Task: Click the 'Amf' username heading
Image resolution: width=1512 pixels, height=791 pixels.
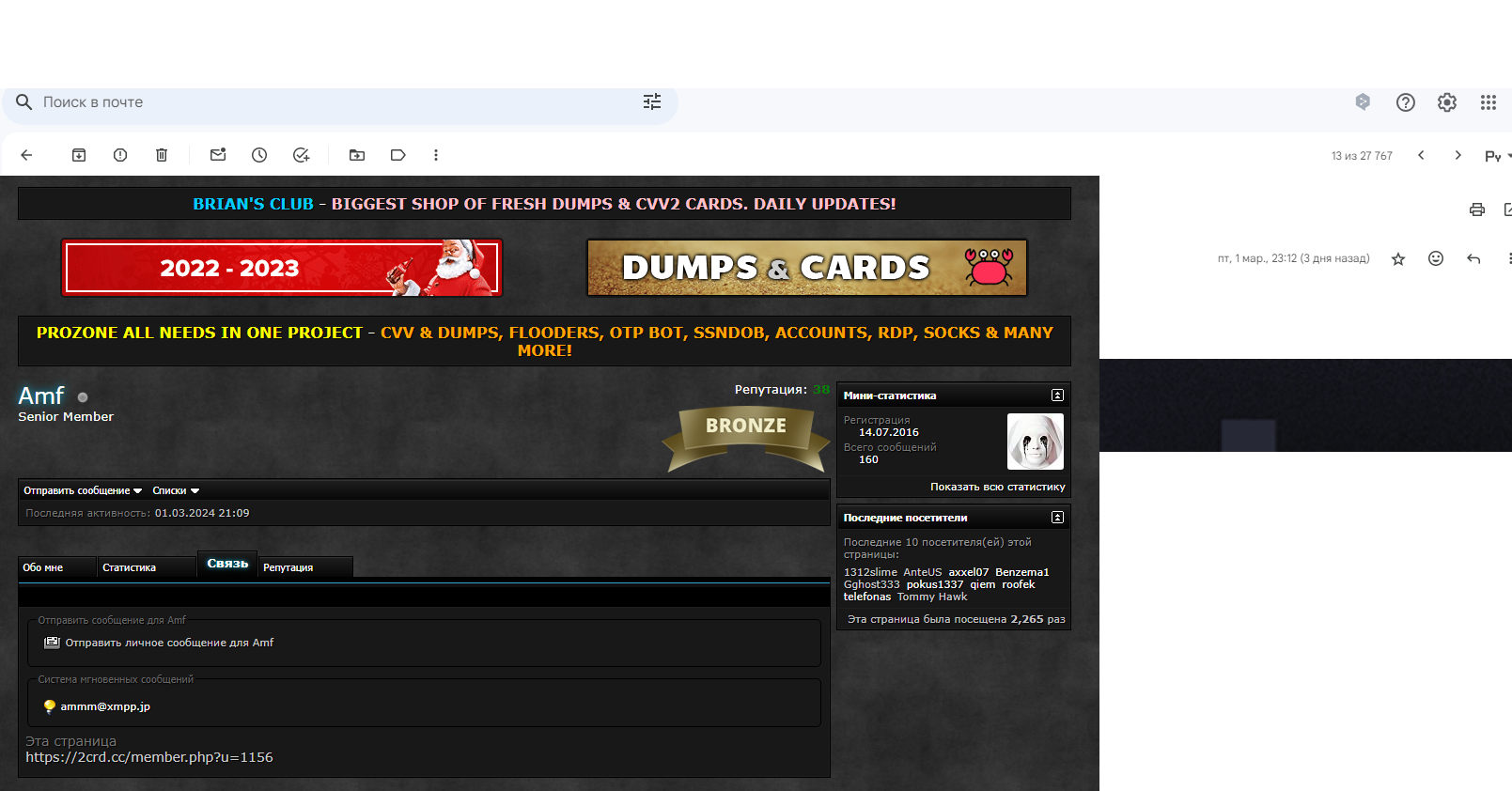Action: 41,395
